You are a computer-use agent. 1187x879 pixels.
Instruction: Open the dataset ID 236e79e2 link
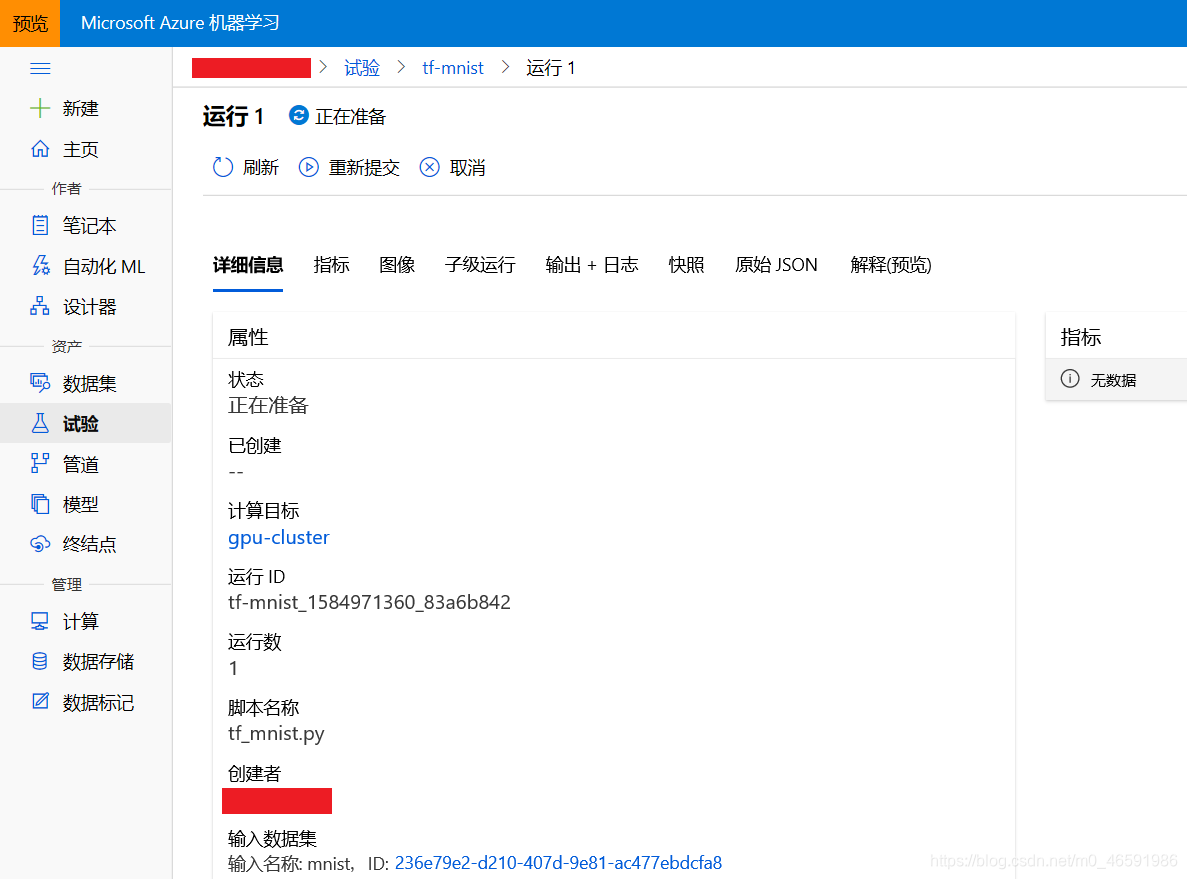click(x=559, y=863)
